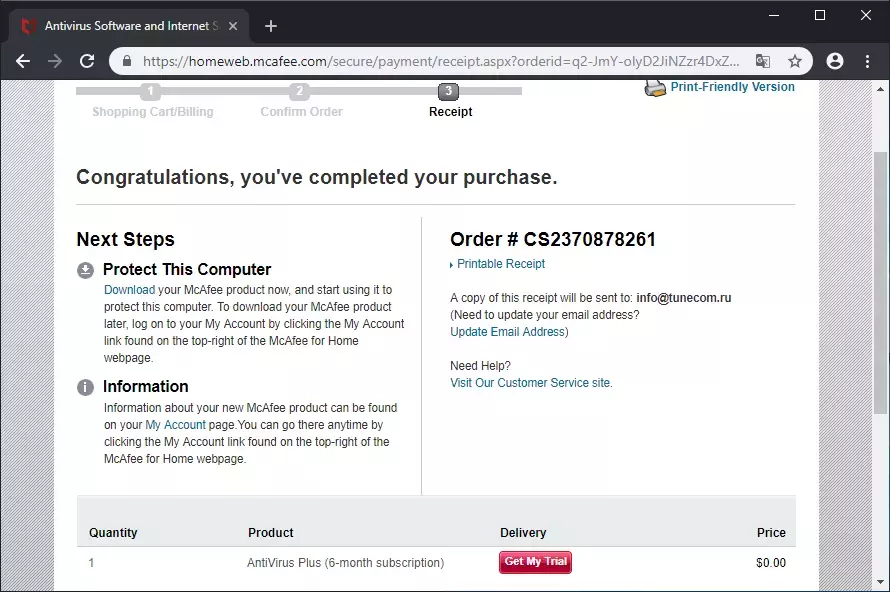Click the browser forward arrow

point(55,61)
